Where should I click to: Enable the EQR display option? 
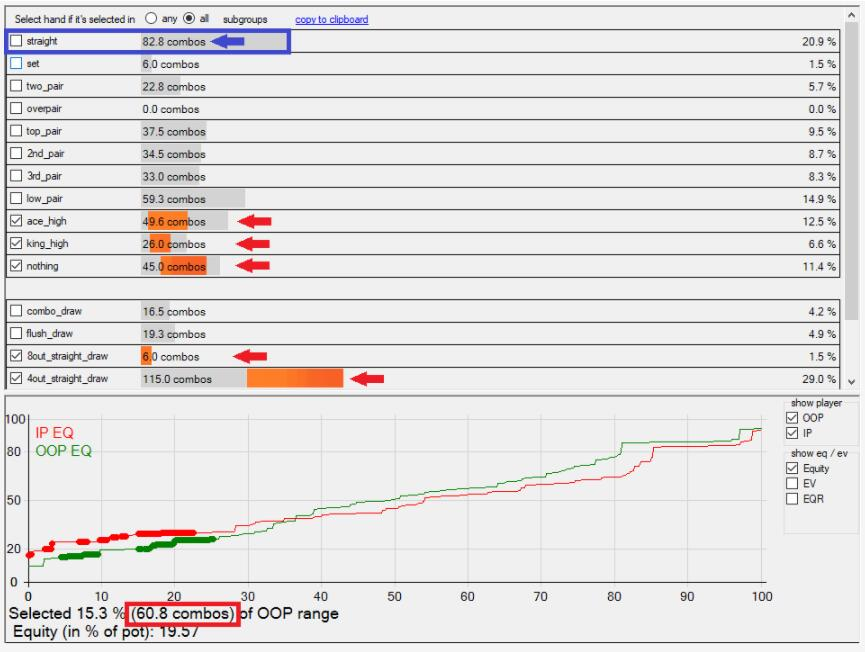(792, 499)
